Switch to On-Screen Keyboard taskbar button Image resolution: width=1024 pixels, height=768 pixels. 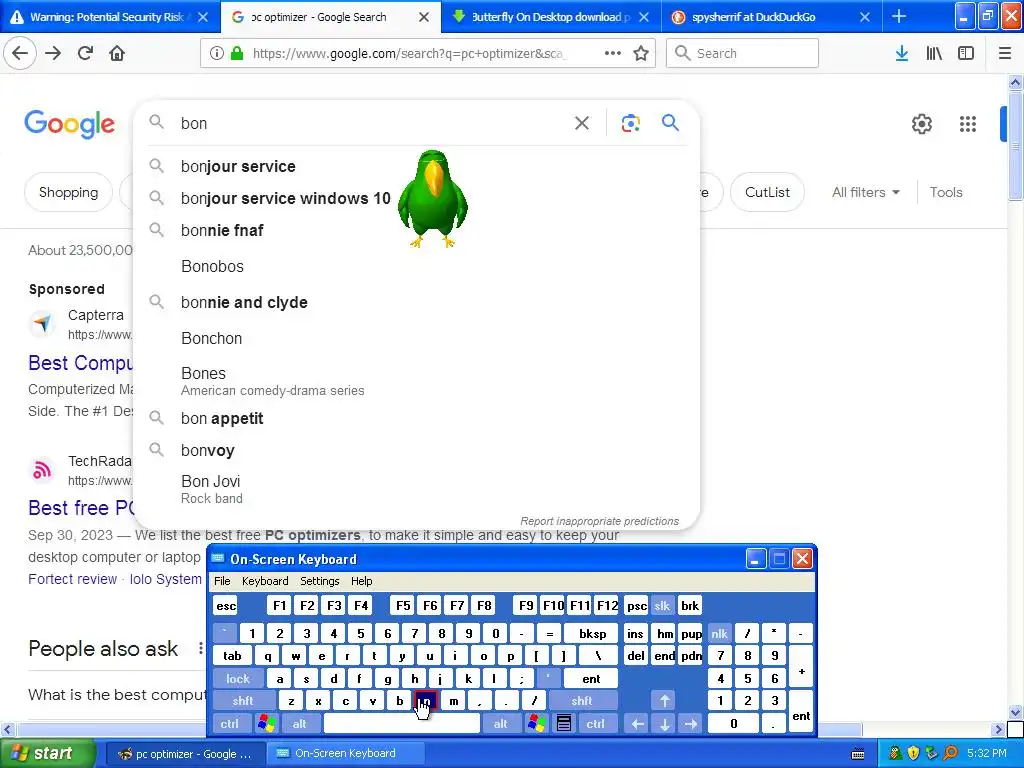(345, 753)
